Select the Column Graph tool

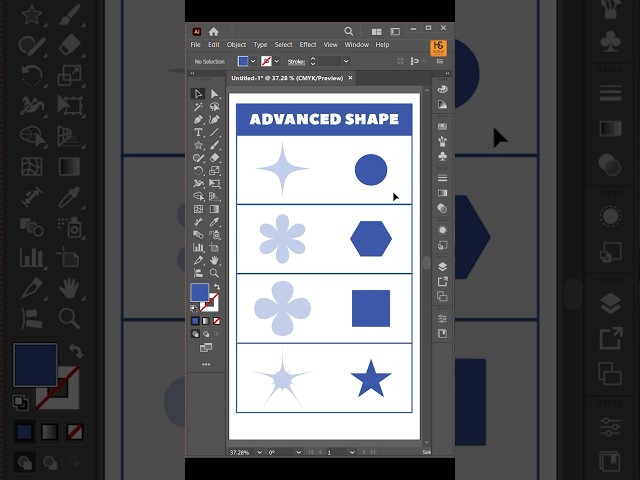(198, 247)
